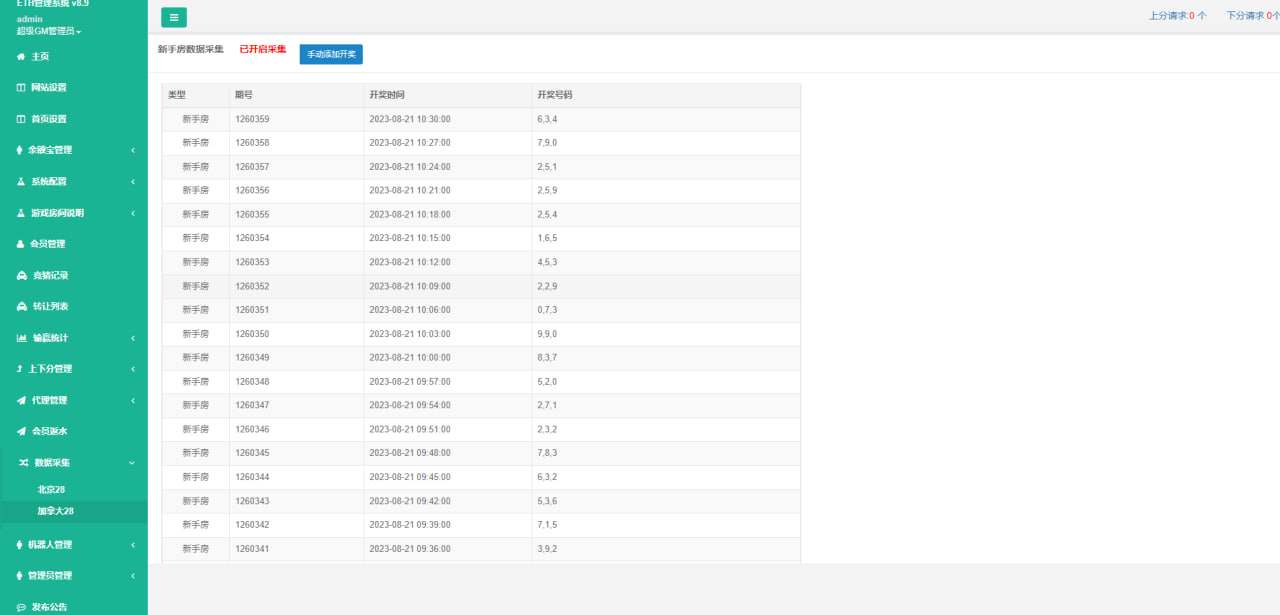Click draw time 2023-08-21 09:54:00
Viewport: 1280px width, 615px height.
410,405
